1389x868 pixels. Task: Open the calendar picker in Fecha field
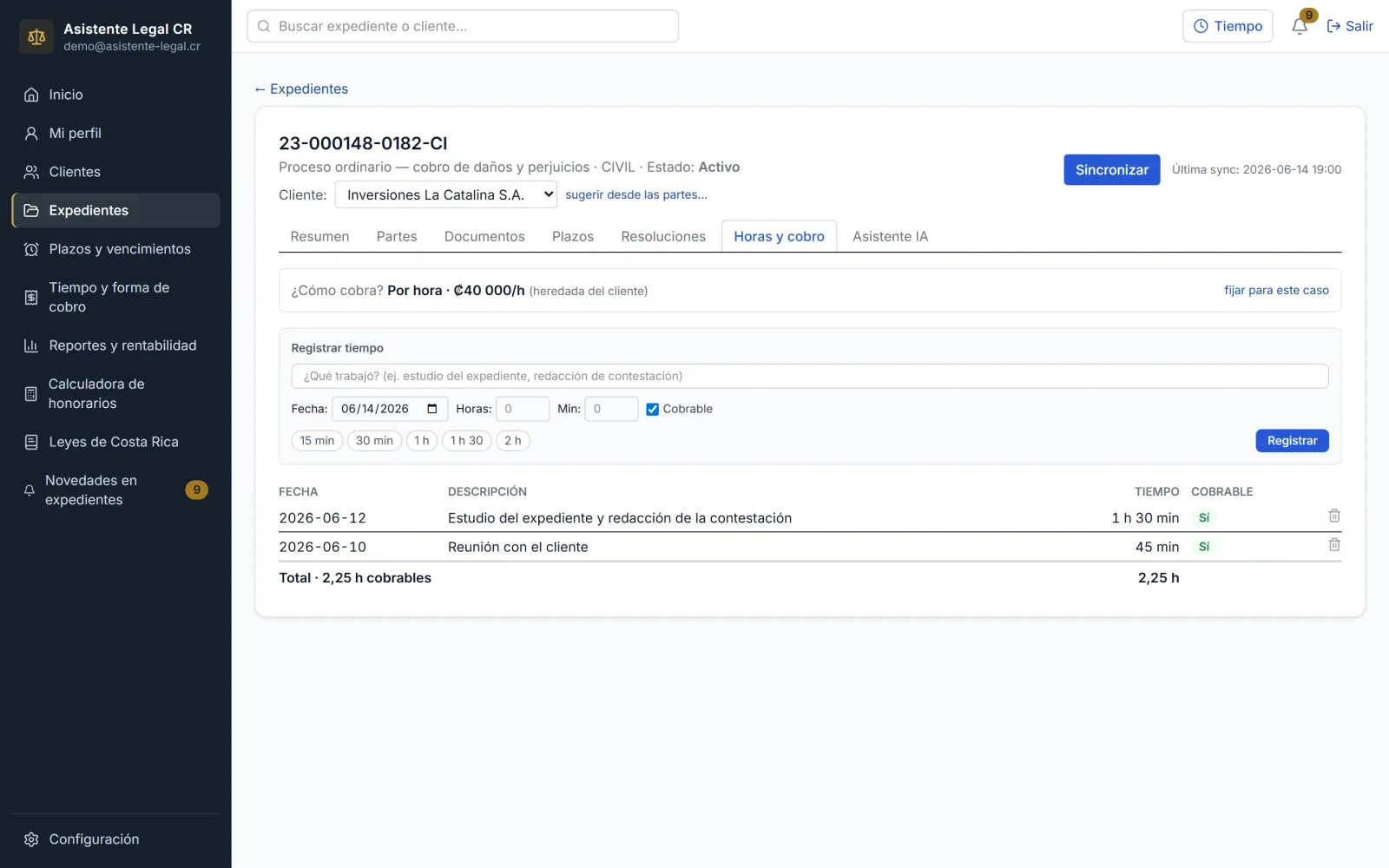coord(432,409)
